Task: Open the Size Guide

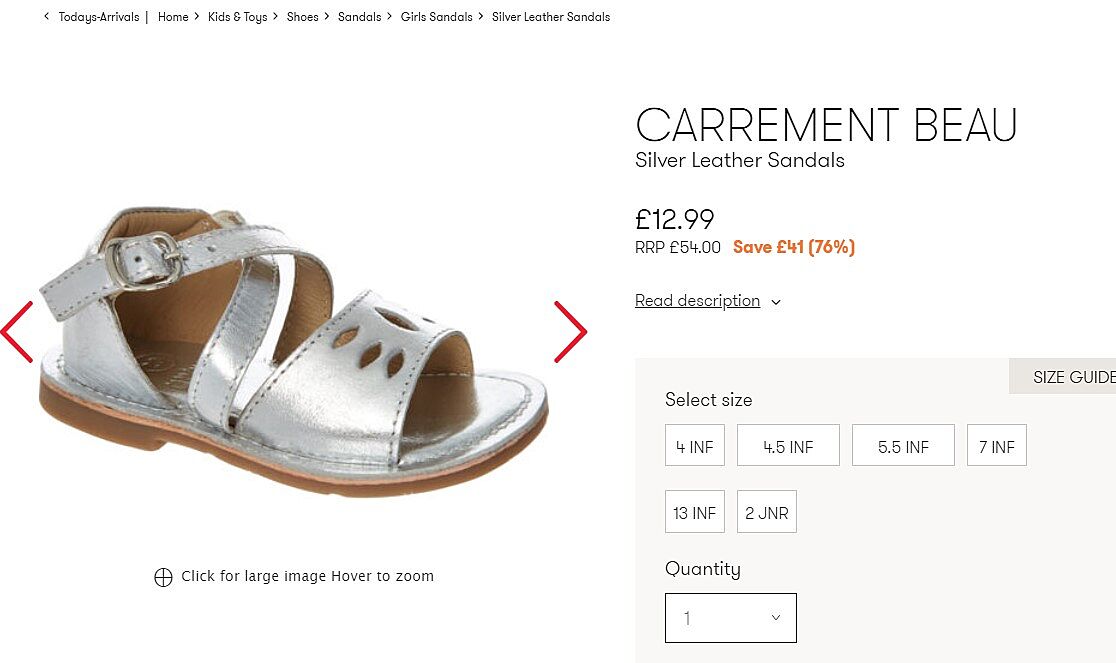Action: coord(1072,377)
